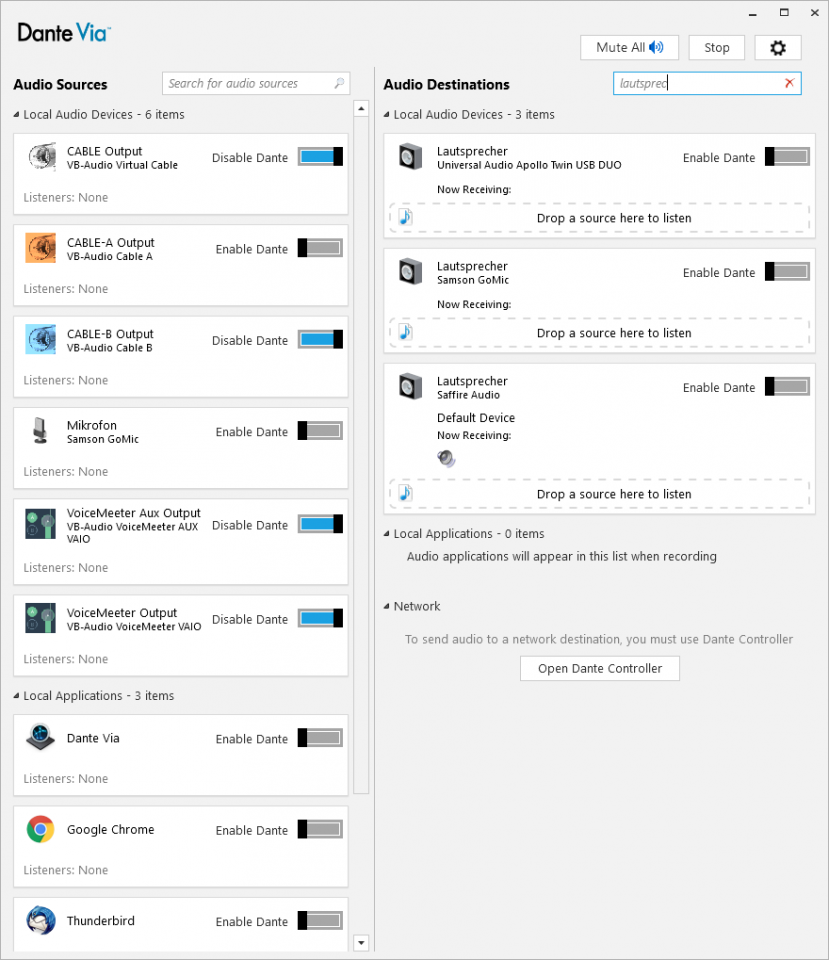829x960 pixels.
Task: Click the Default Device label
Action: point(476,418)
